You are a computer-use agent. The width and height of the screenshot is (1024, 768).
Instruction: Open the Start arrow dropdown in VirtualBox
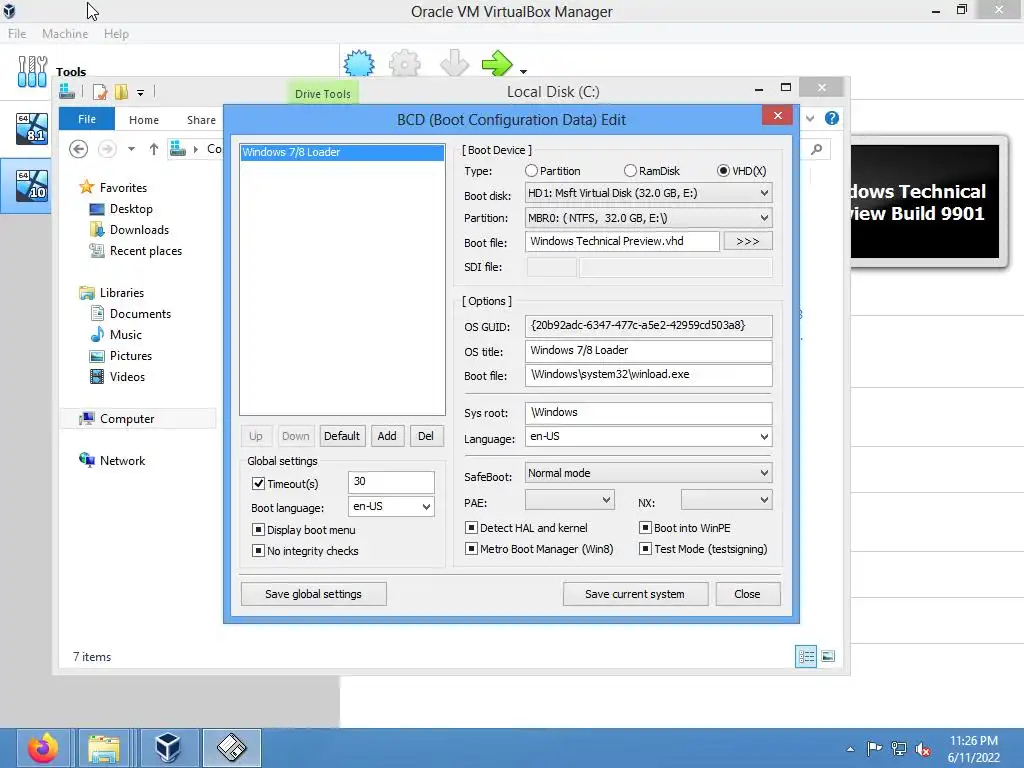coord(524,71)
